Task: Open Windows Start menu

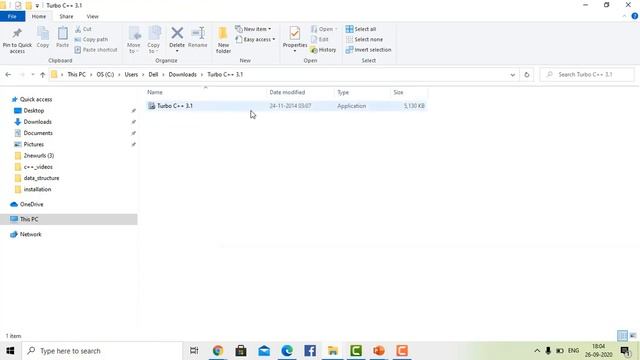Action: [x=10, y=351]
